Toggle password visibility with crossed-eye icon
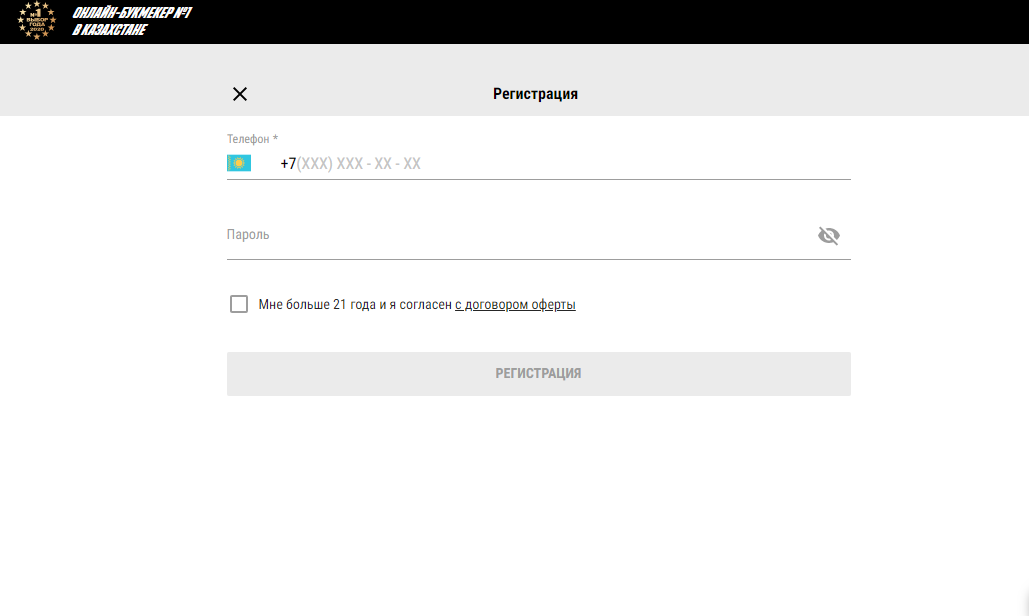1029x616 pixels. [x=829, y=235]
